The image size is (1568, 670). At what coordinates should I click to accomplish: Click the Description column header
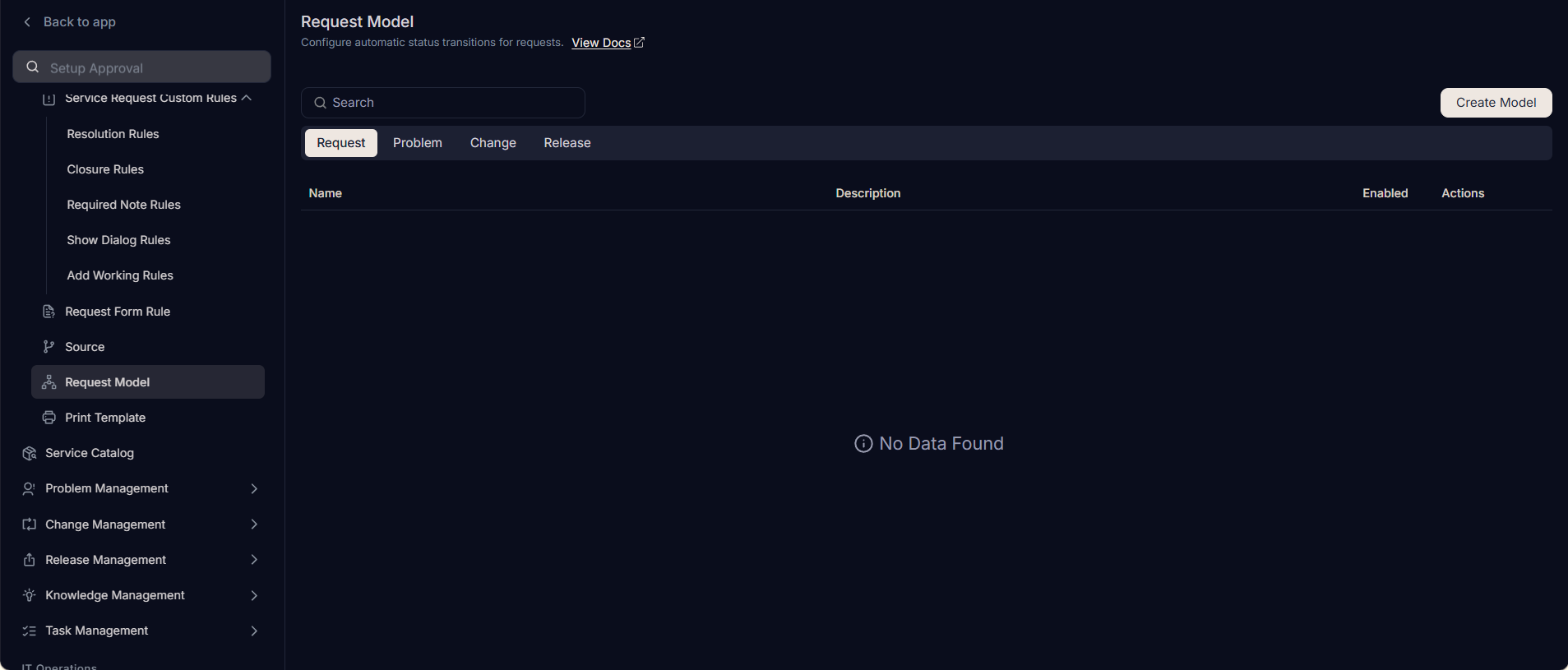tap(868, 193)
